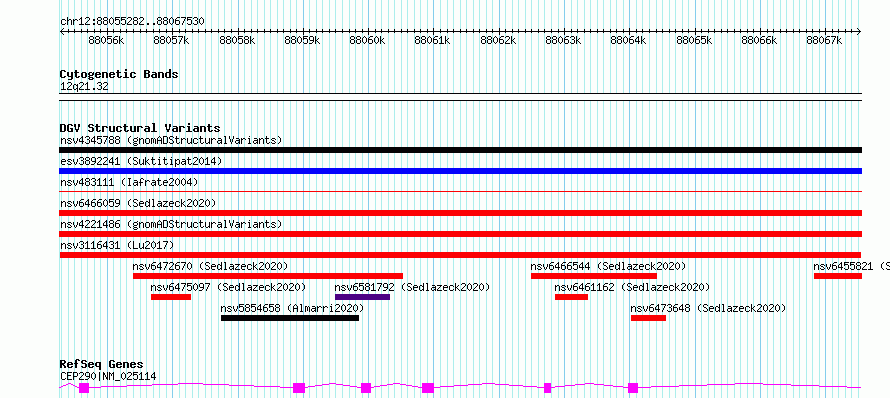Click the nsv6473648 (Sedlazeck2020) label
The width and height of the screenshot is (890, 398).
pos(708,308)
